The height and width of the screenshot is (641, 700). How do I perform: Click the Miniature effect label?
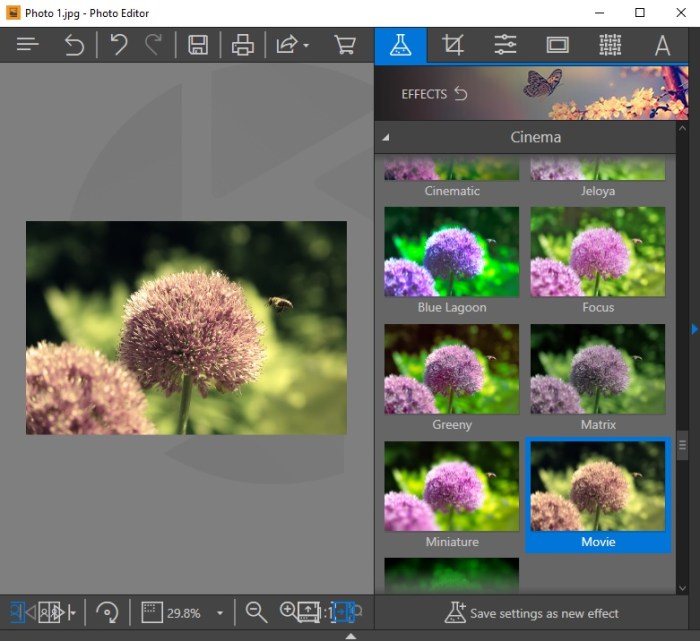tap(452, 542)
